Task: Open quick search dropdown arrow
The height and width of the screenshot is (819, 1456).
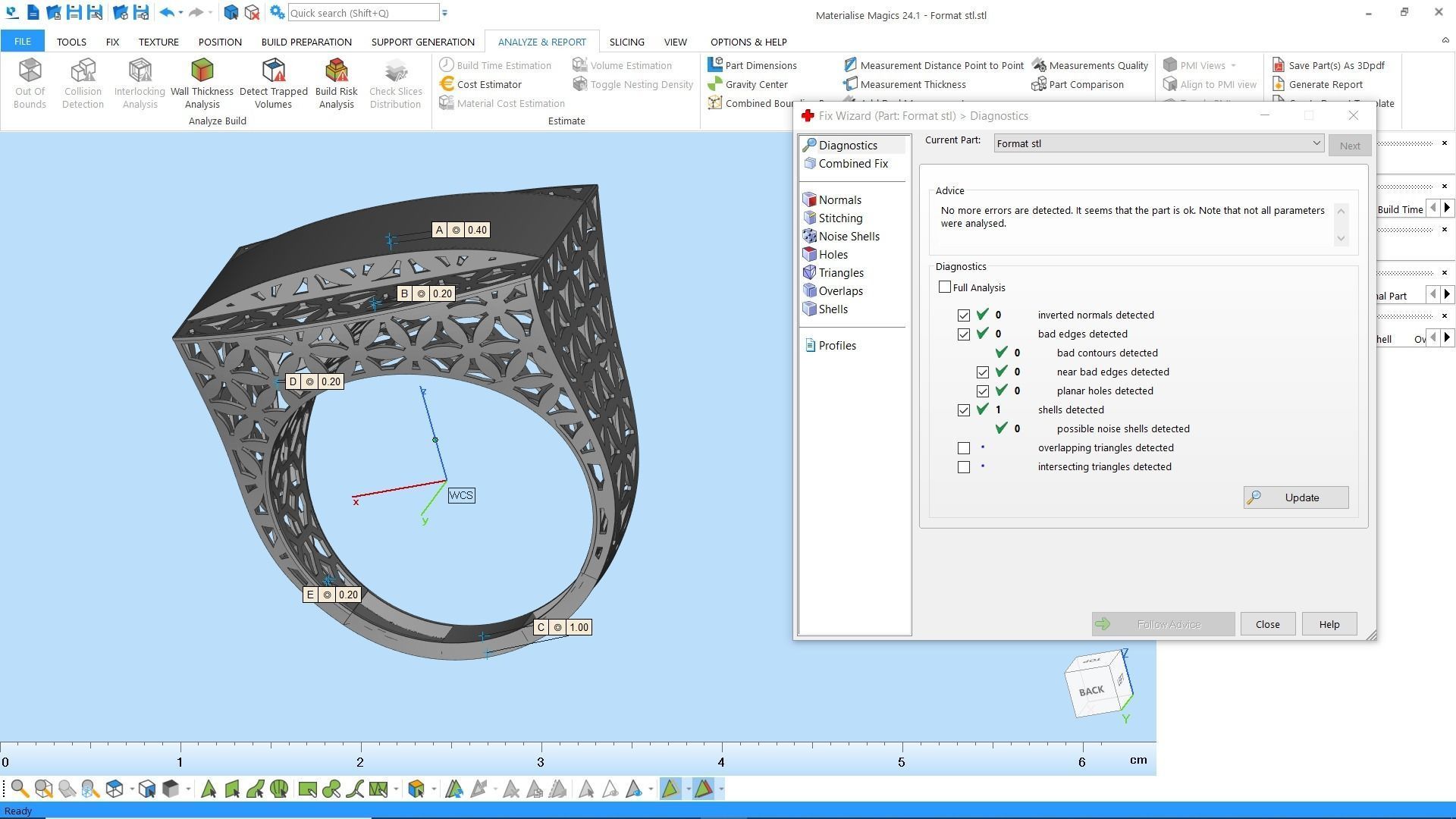Action: click(445, 13)
